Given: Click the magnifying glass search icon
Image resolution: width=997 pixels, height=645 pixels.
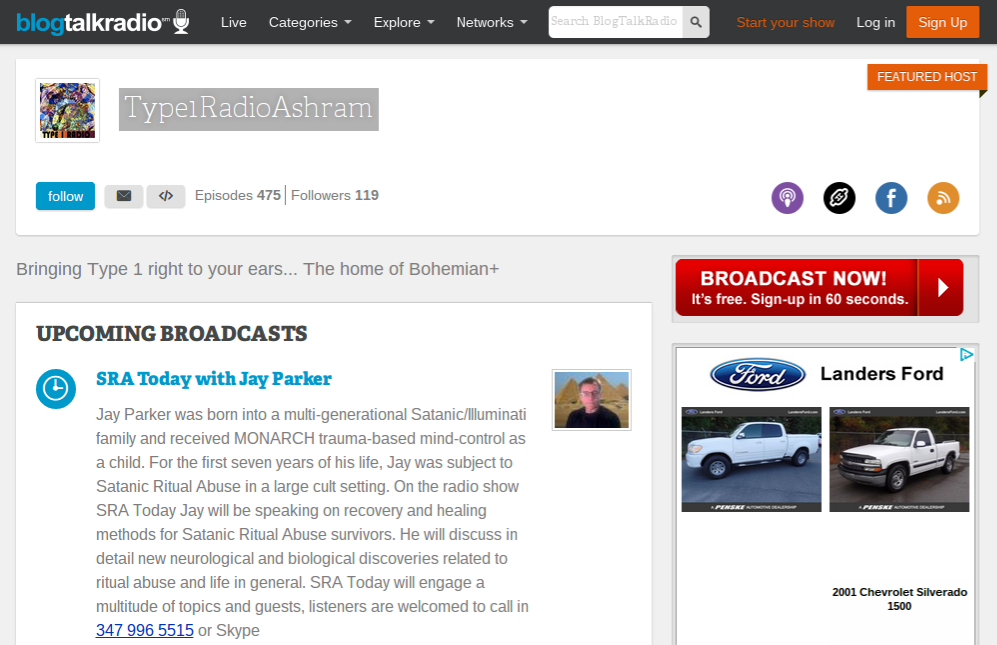Looking at the screenshot, I should [x=696, y=22].
